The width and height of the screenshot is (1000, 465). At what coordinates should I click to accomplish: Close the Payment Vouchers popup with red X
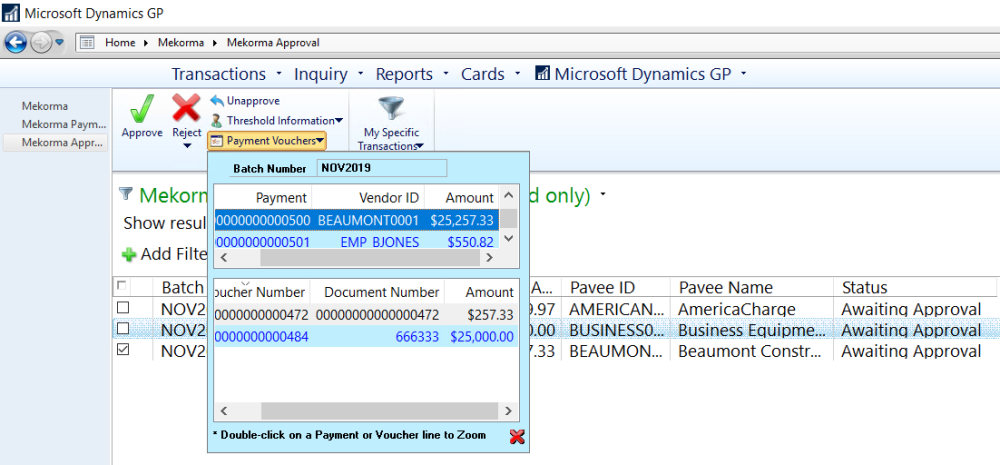coord(517,437)
